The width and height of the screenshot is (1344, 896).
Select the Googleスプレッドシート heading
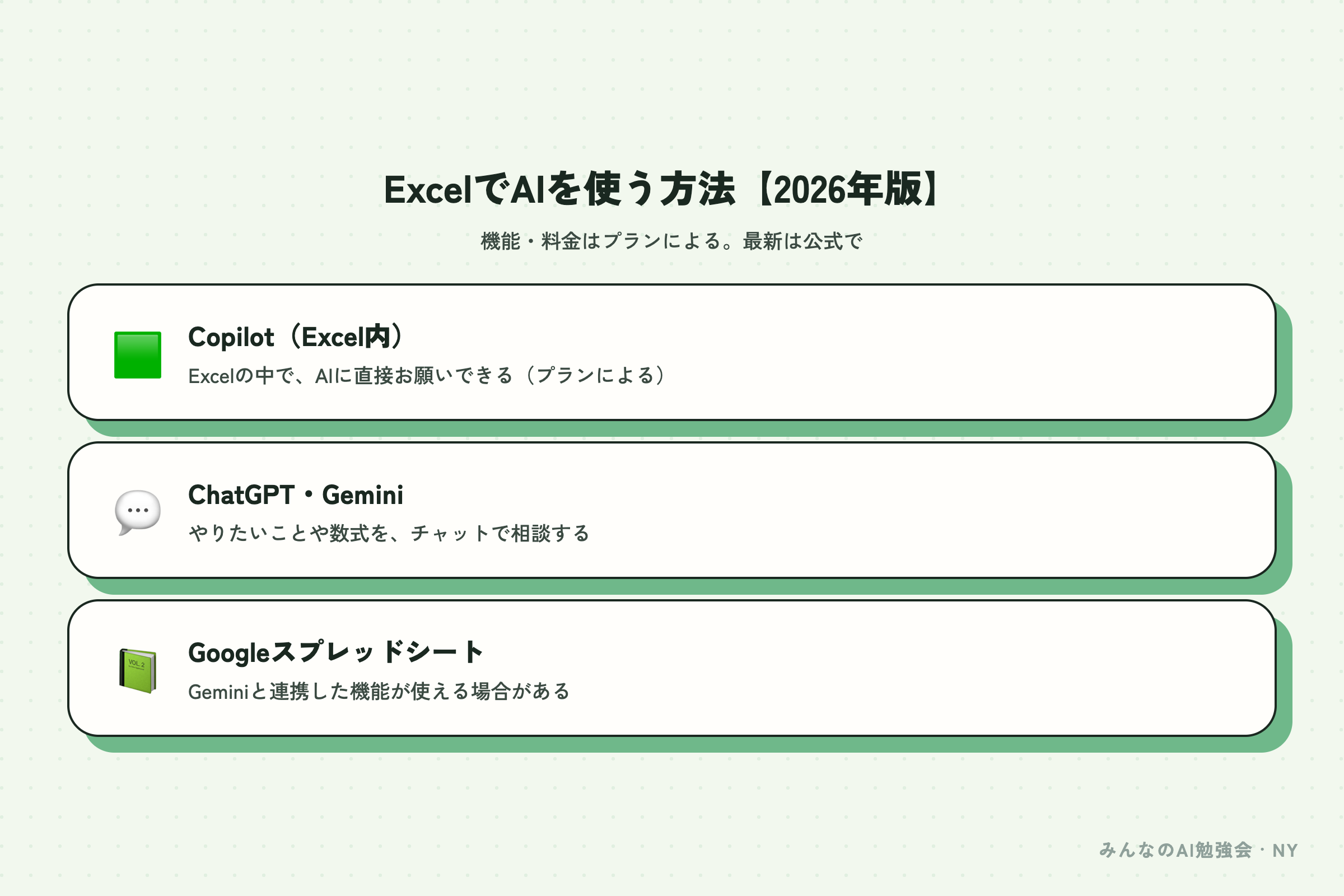[x=336, y=652]
